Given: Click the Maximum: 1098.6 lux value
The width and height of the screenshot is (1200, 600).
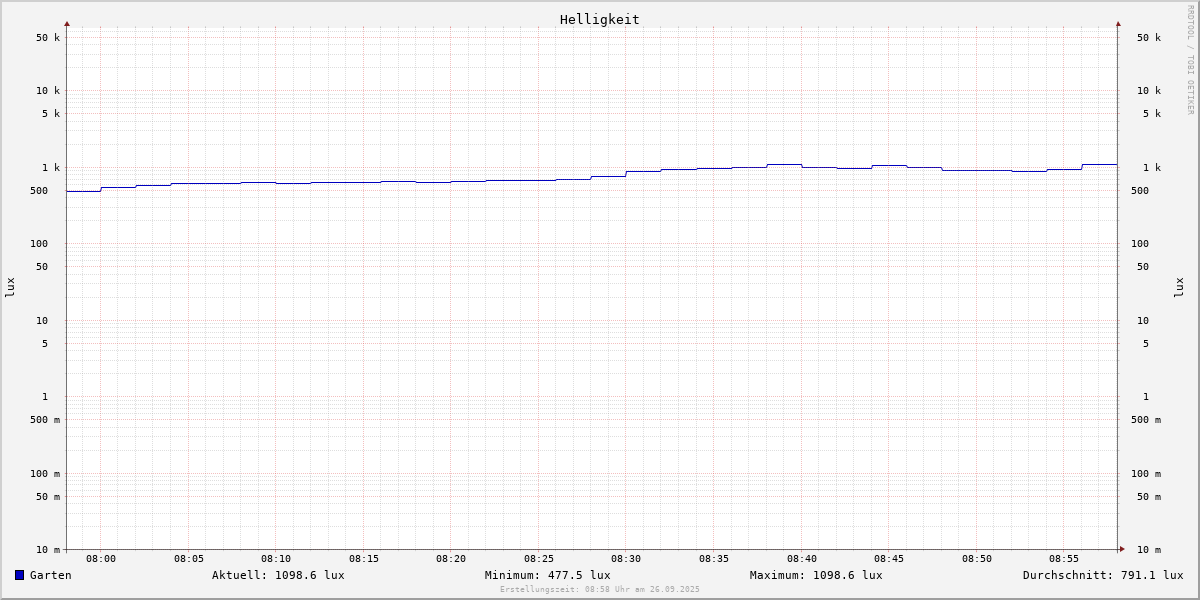Looking at the screenshot, I should [x=816, y=575].
